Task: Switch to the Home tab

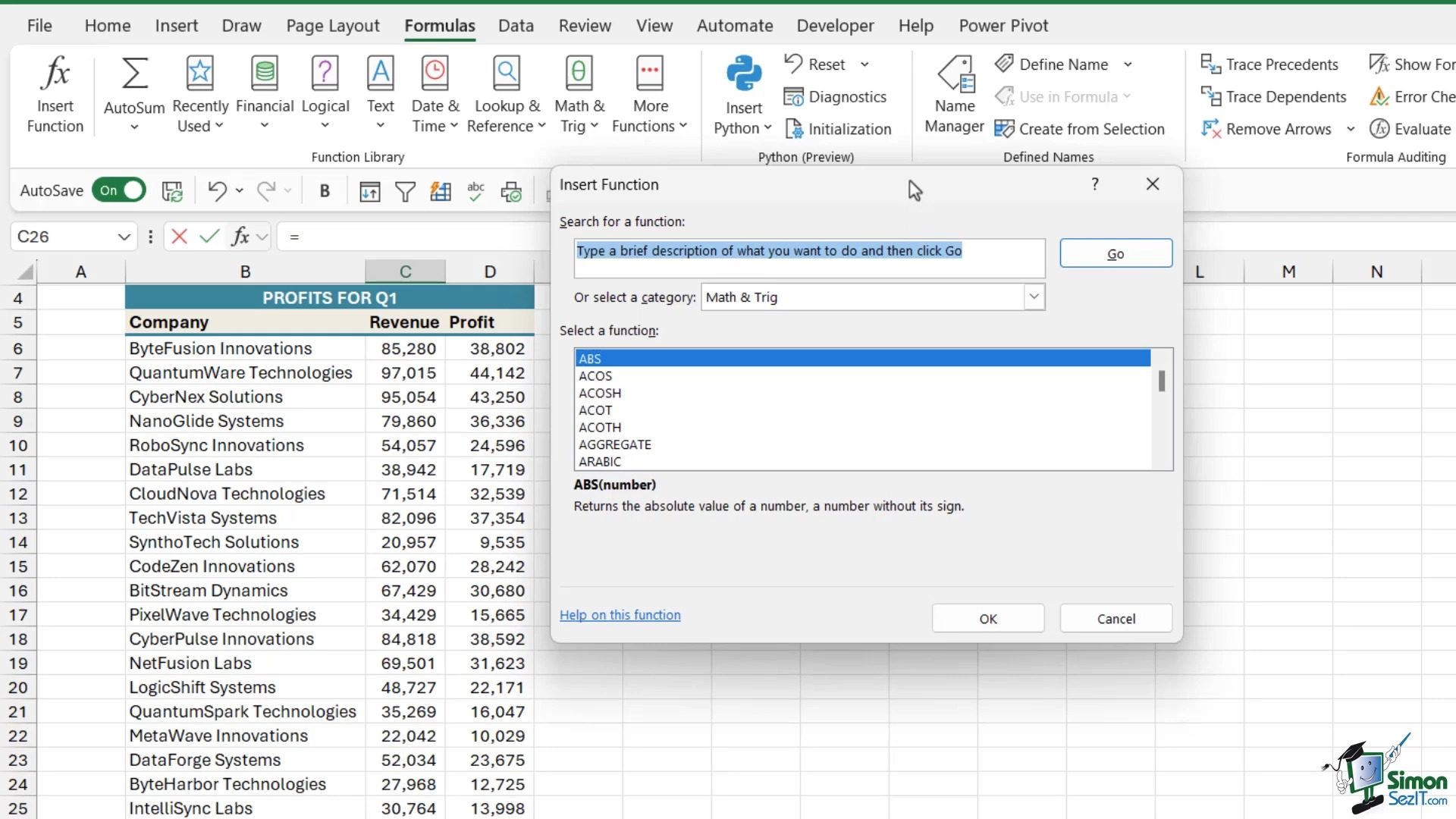Action: (108, 26)
